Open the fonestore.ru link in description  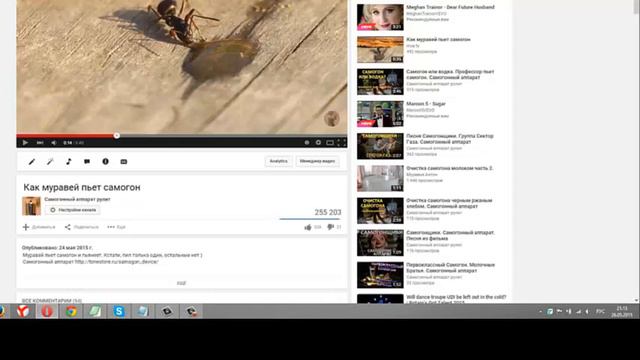coord(116,262)
